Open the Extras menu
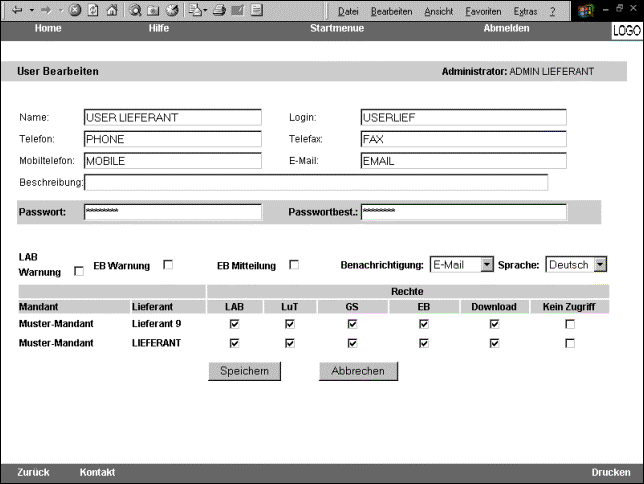 [525, 12]
